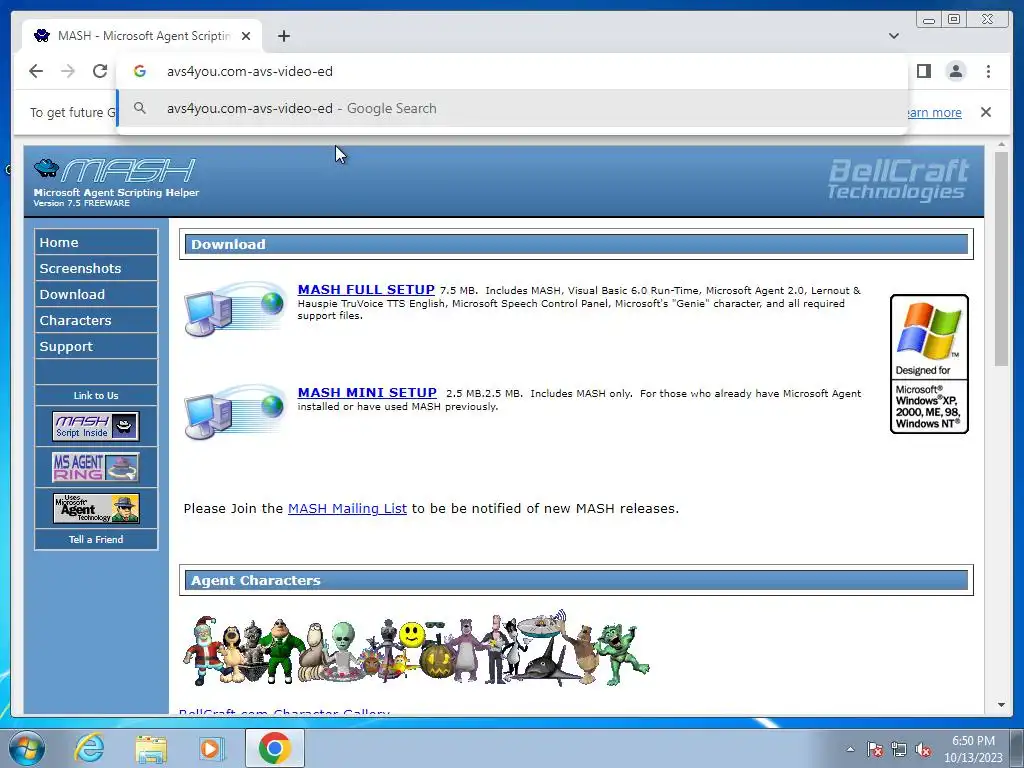Open the MASH Mailing List link

(347, 508)
